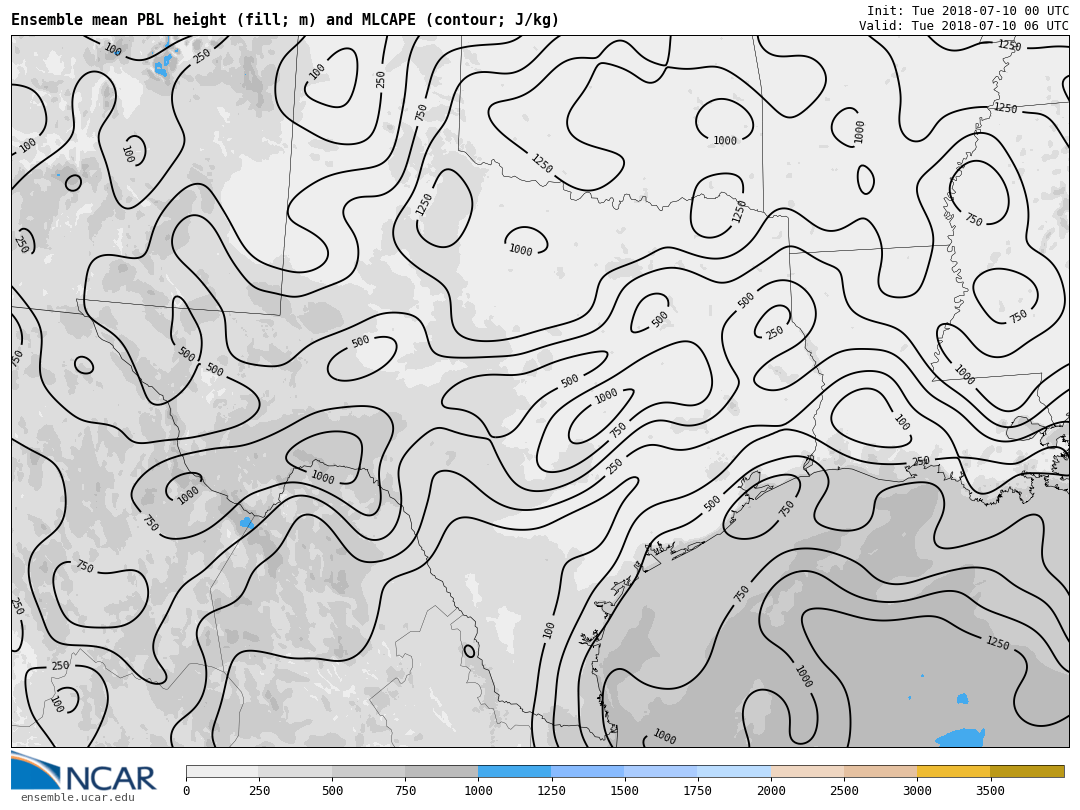Select the tan 2500–3000 colorbar swatch
The width and height of the screenshot is (1080, 810).
[x=880, y=771]
